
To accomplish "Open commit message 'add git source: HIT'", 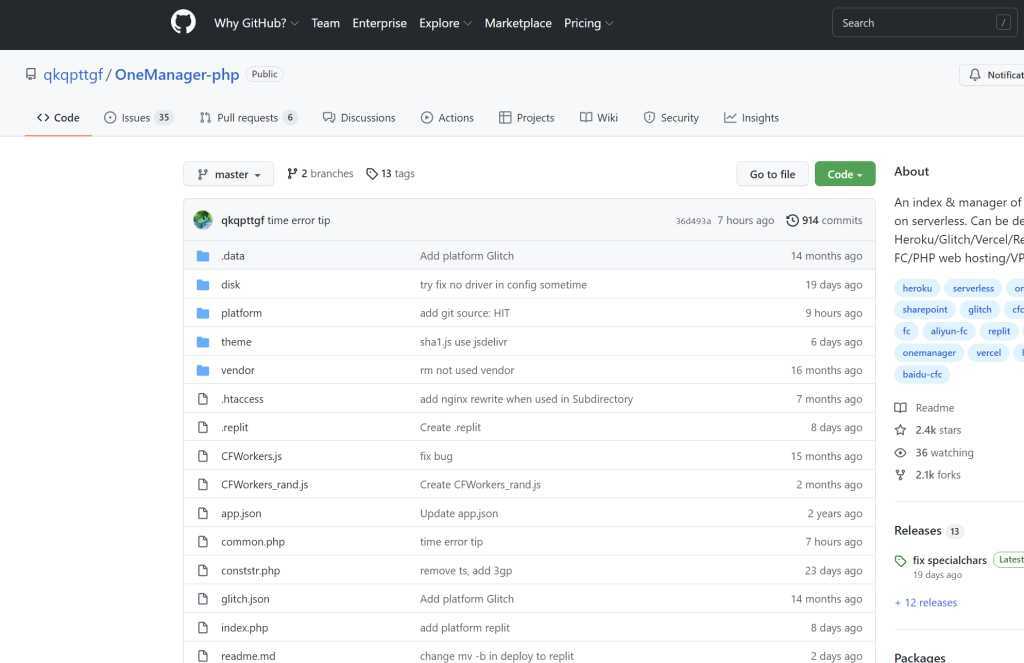I will pyautogui.click(x=464, y=314).
